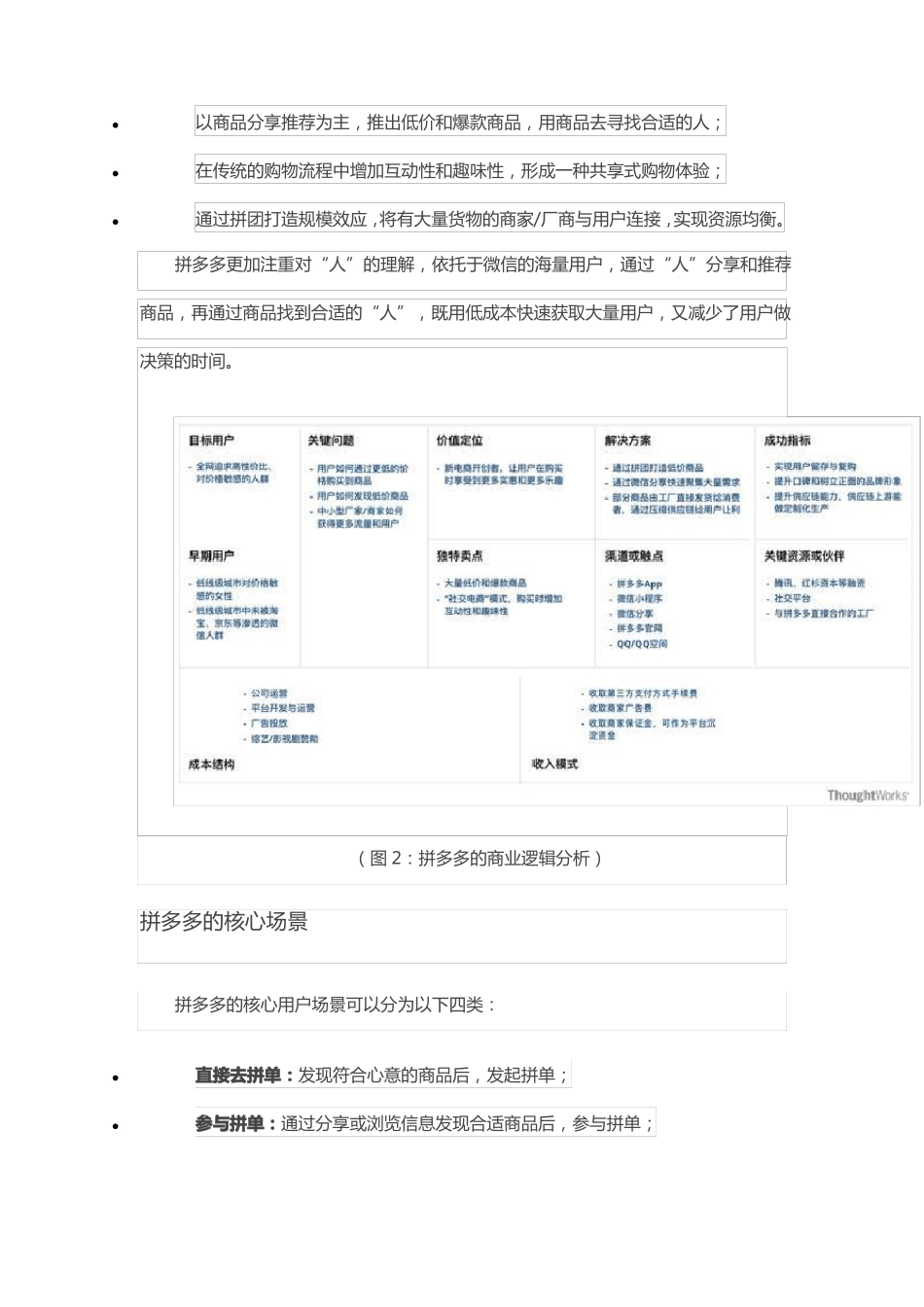Click the '关键资源或伙伴' heading in the canvas
The width and height of the screenshot is (924, 1307).
[x=804, y=556]
